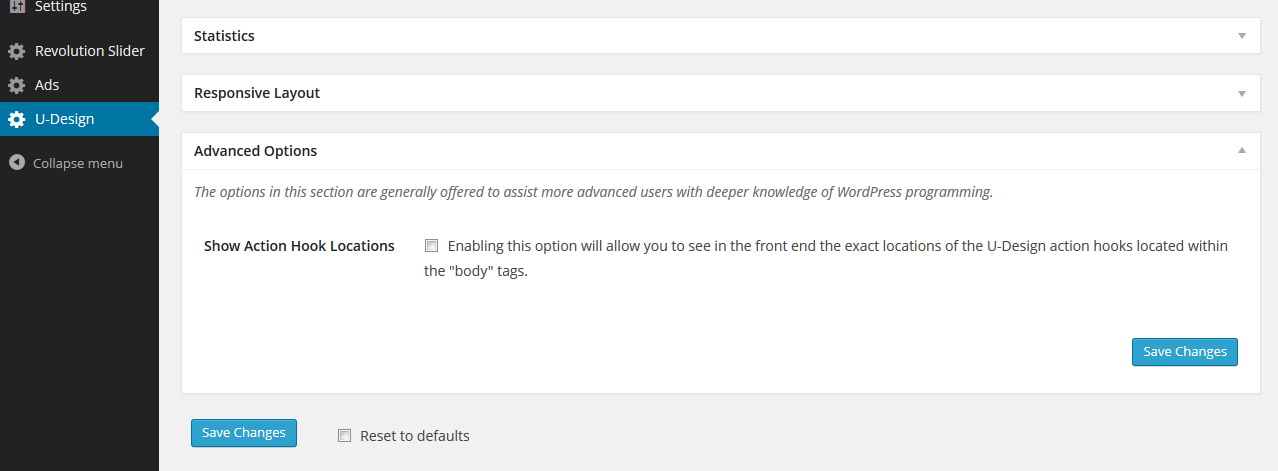The image size is (1278, 471).
Task: Enable the Show Action Hook Locations checkbox
Action: pyautogui.click(x=432, y=246)
